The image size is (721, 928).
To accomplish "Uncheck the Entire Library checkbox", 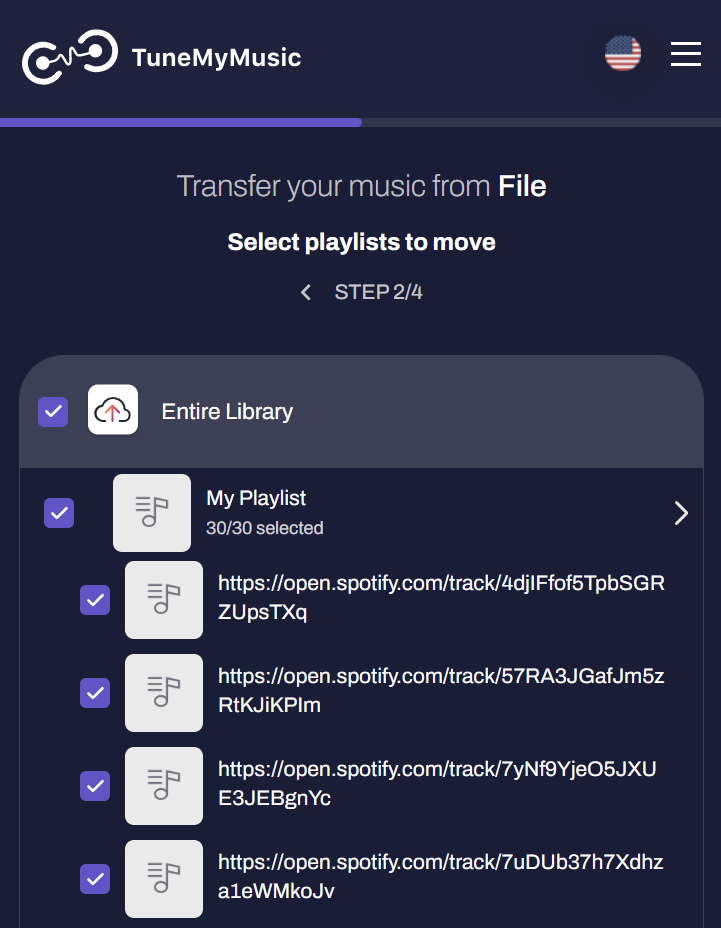I will coord(53,411).
